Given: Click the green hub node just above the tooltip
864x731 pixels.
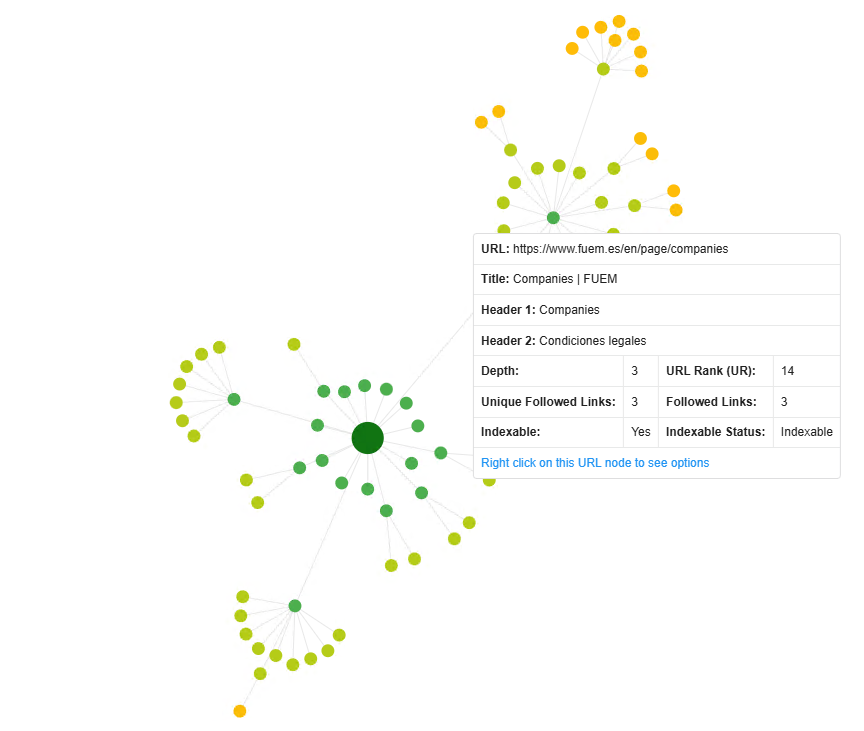Looking at the screenshot, I should tap(553, 218).
